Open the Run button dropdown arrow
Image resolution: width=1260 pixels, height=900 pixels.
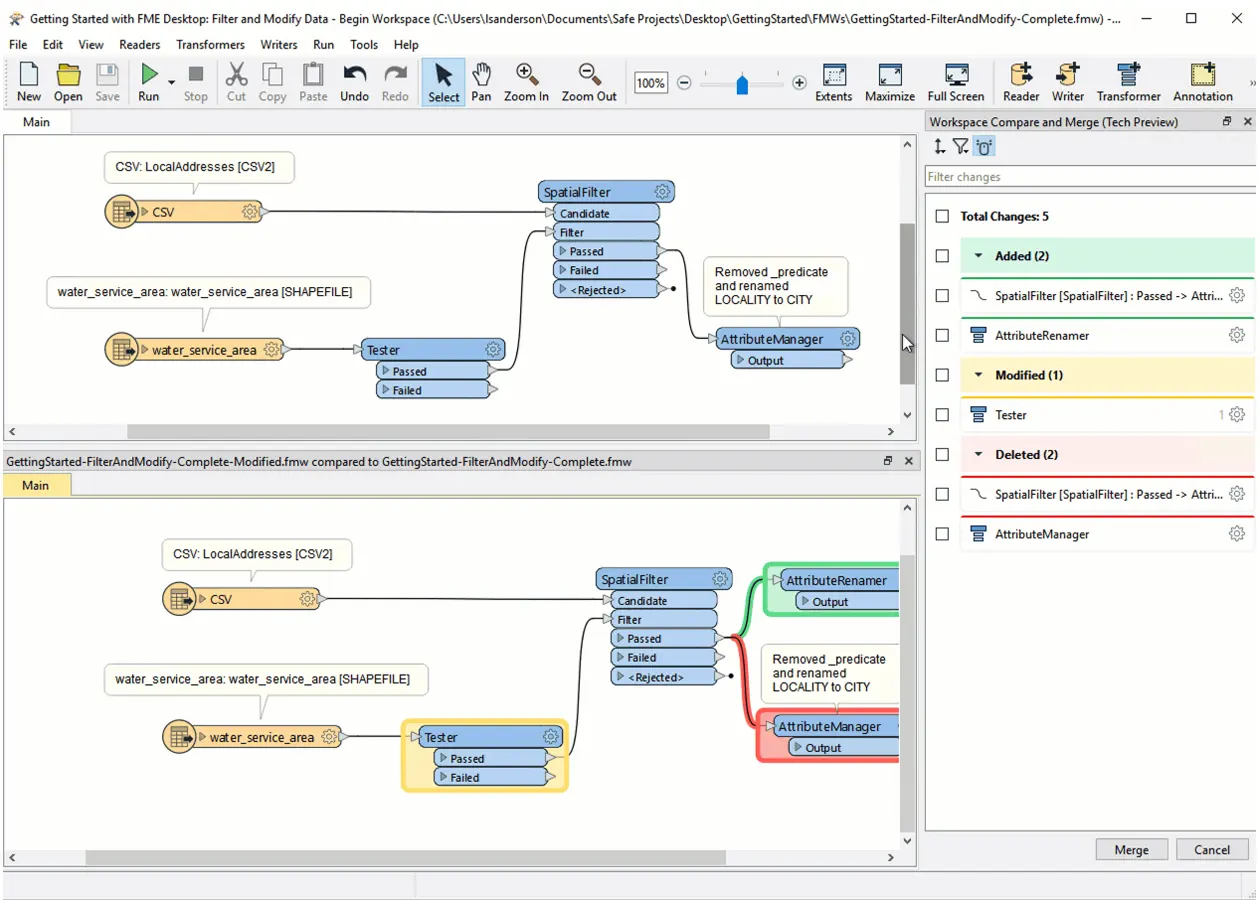point(171,82)
